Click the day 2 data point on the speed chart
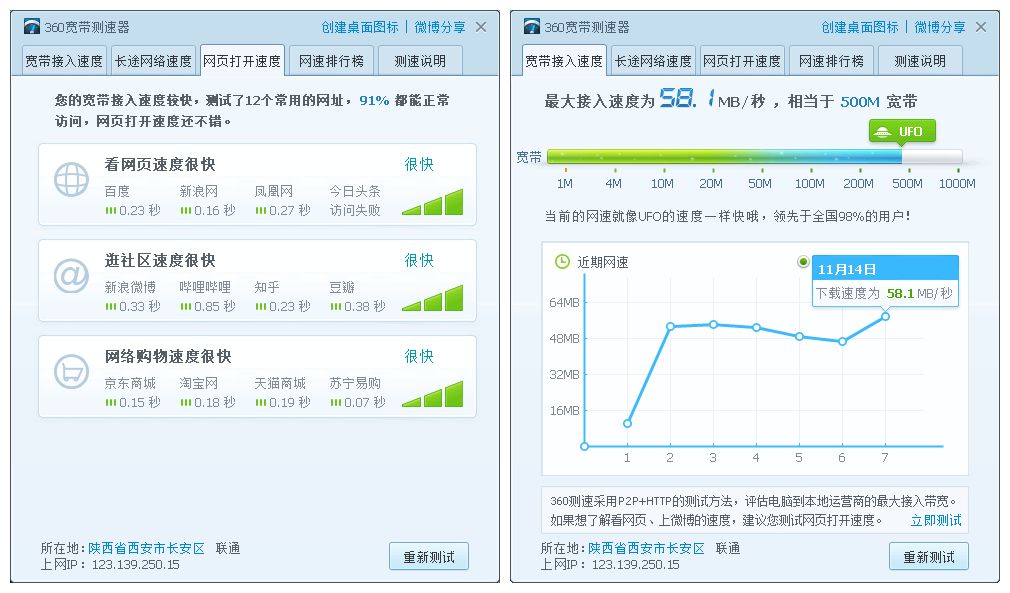The width and height of the screenshot is (1010, 593). (670, 326)
